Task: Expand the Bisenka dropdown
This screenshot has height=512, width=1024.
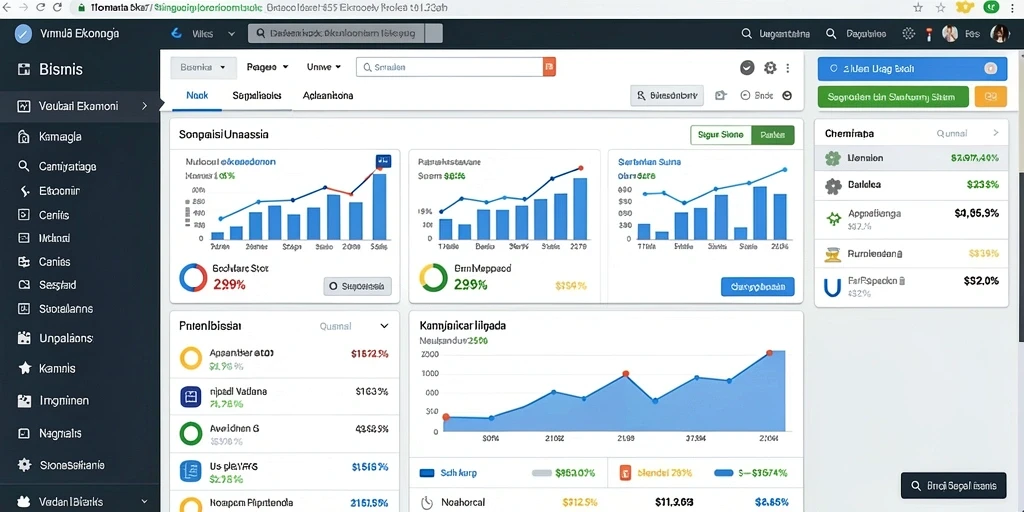Action: pos(202,67)
